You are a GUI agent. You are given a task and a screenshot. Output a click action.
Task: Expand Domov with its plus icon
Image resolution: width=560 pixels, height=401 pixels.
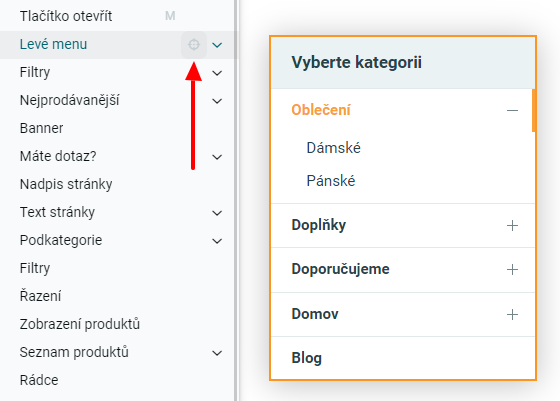512,314
